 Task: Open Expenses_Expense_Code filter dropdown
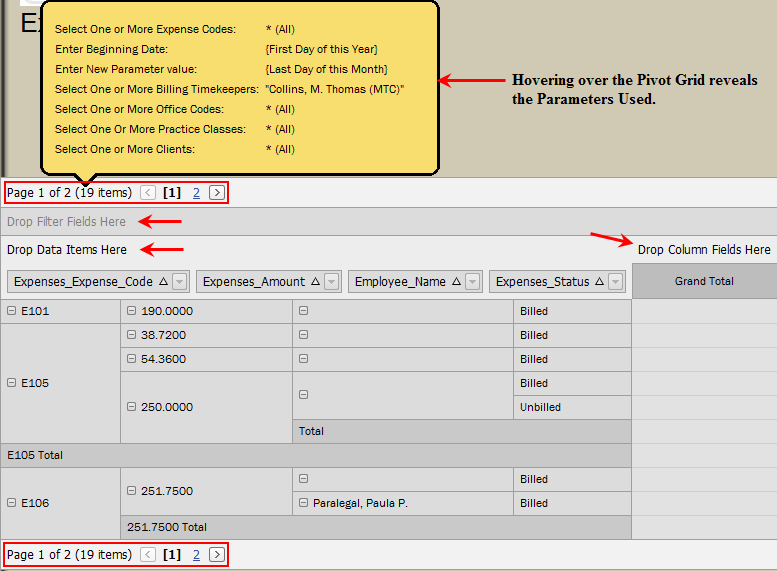[x=180, y=282]
